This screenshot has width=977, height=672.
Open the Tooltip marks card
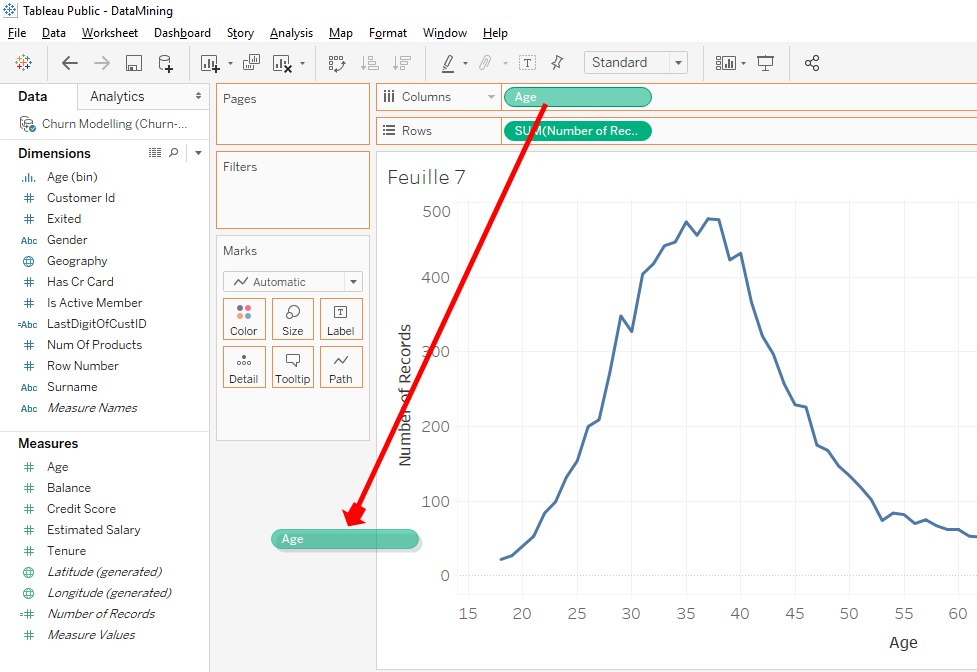[292, 367]
